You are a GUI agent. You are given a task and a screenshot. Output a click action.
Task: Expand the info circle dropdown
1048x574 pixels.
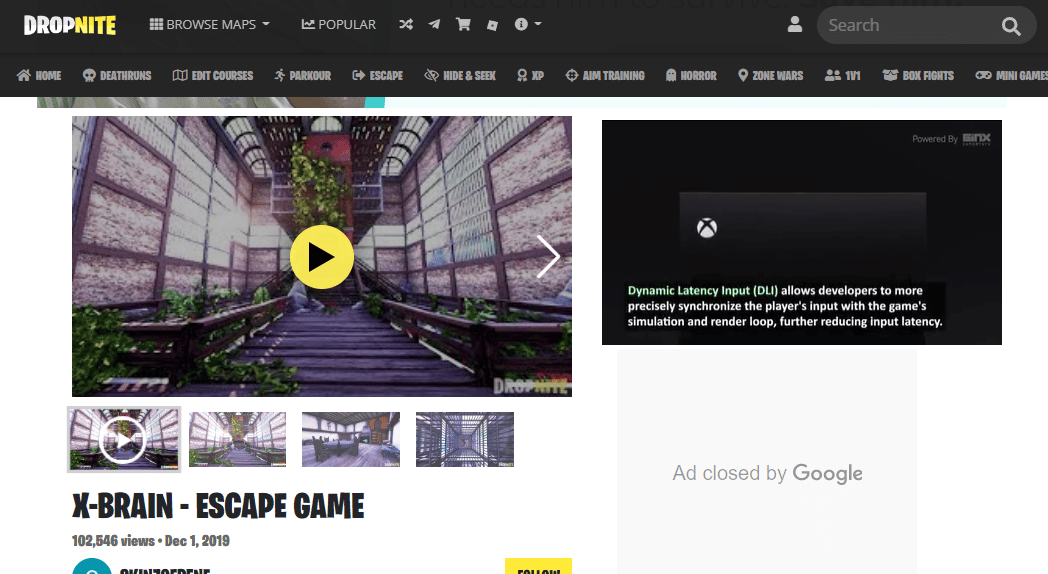[527, 25]
